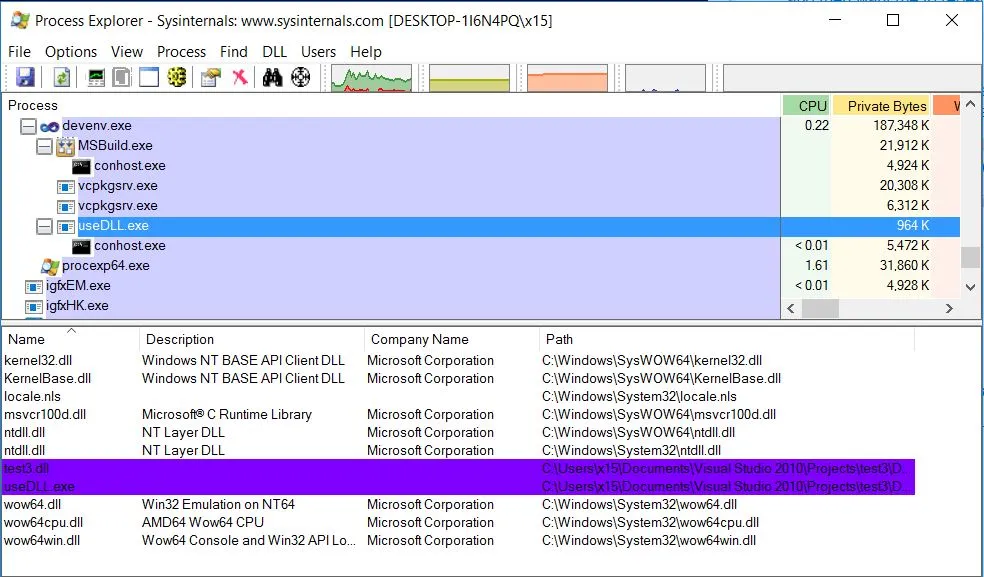This screenshot has height=577, width=984.
Task: Select the MSBuild.exe process
Action: coord(115,146)
